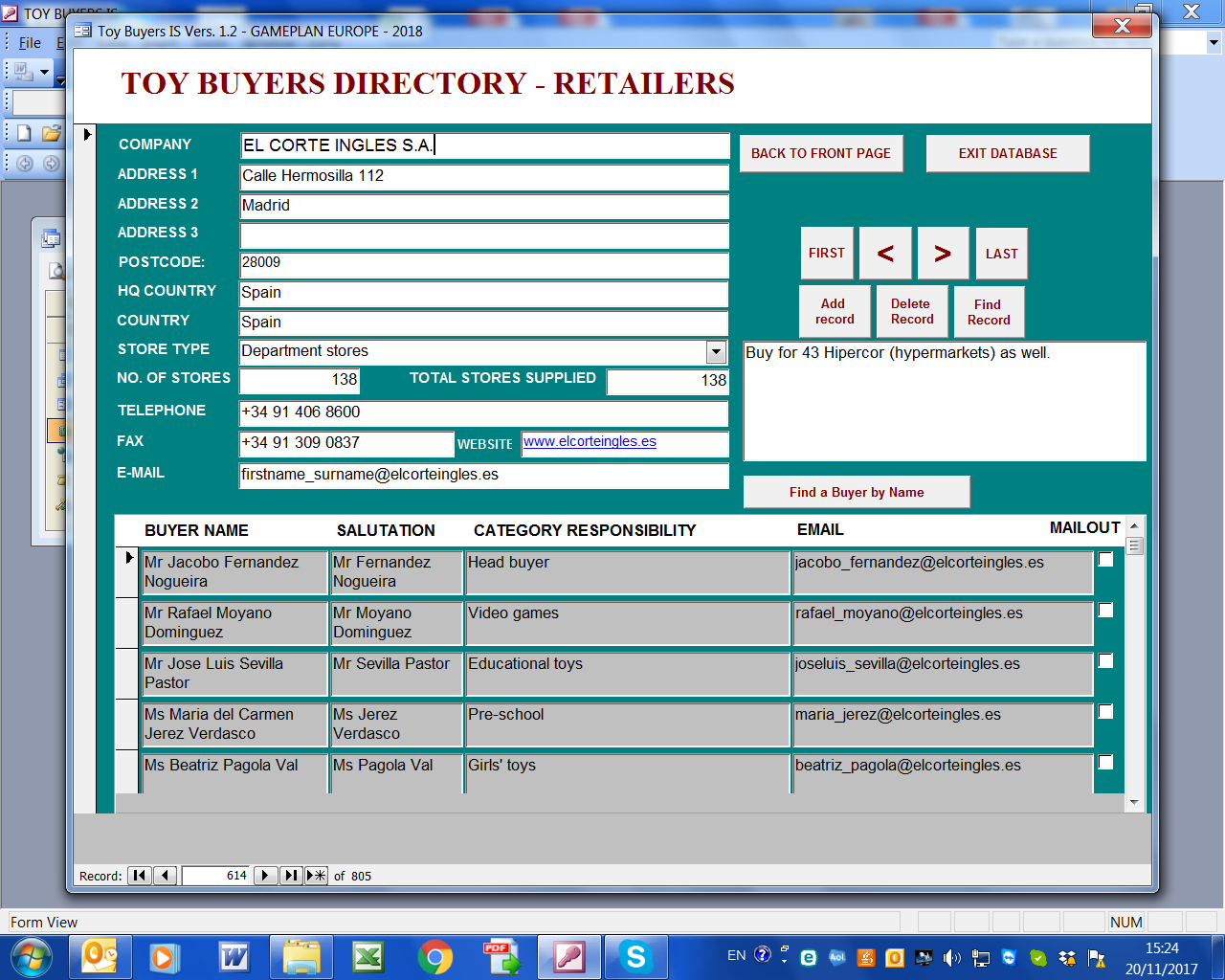This screenshot has height=980, width=1225.
Task: Open Excel from the taskbar
Action: point(367,956)
